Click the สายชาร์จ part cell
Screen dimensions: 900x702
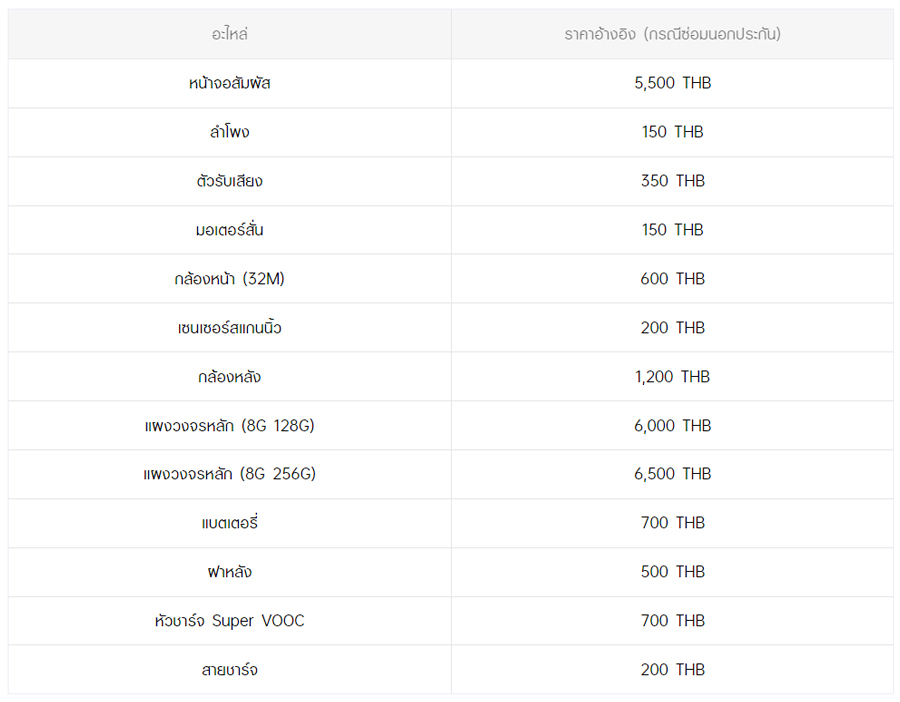229,670
